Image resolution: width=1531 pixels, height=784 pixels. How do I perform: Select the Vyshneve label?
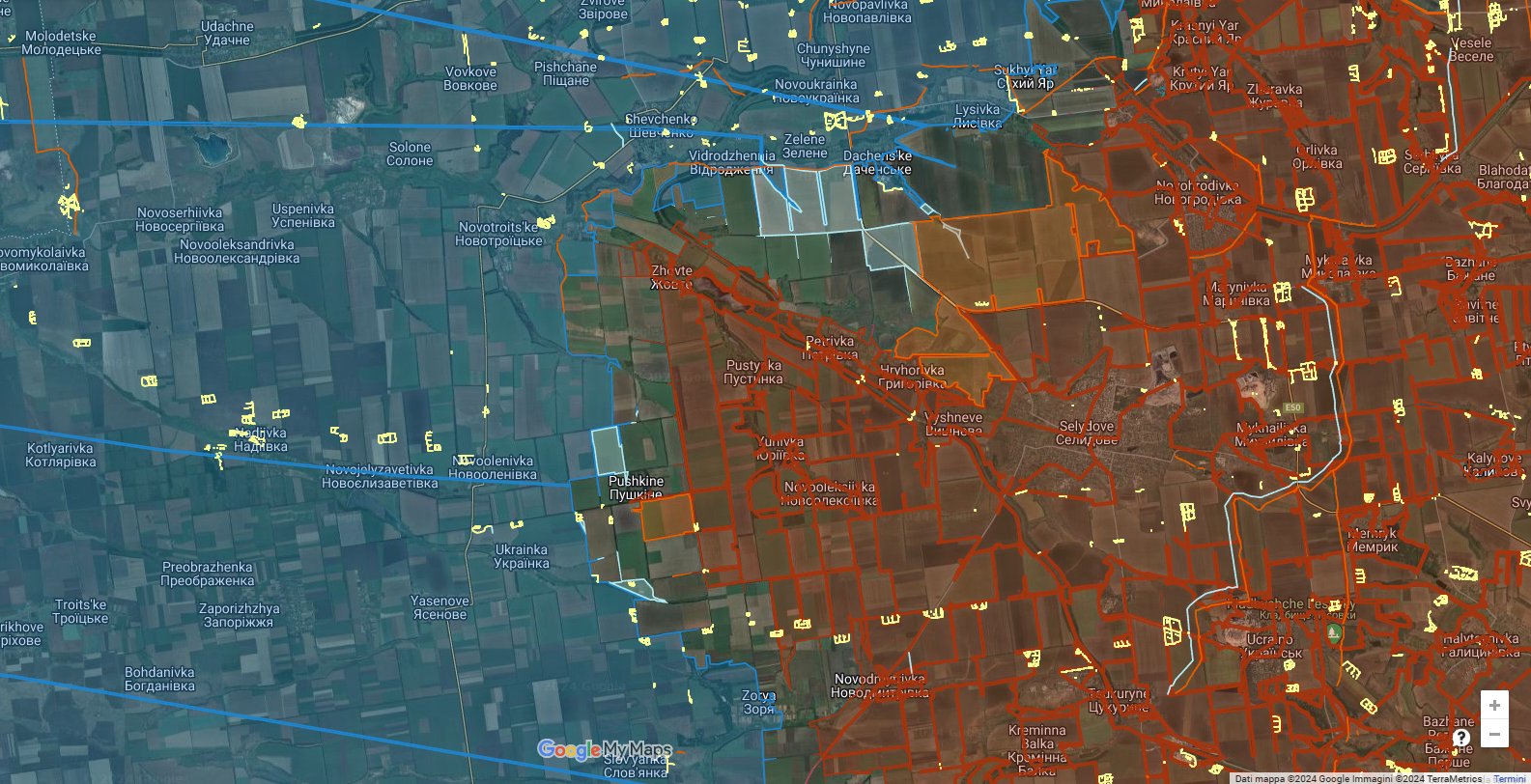[x=953, y=425]
